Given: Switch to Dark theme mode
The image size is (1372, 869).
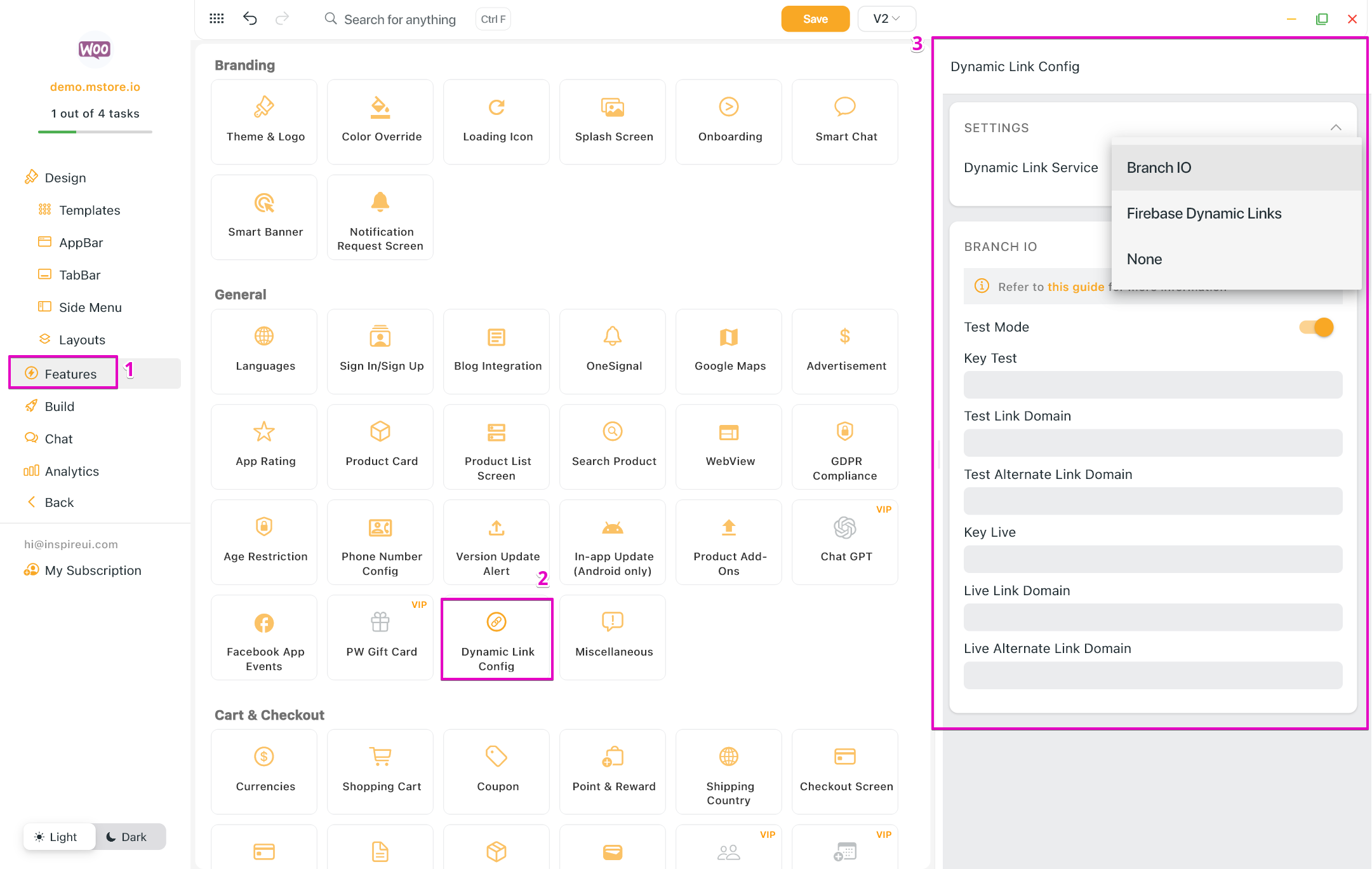Looking at the screenshot, I should coord(127,837).
